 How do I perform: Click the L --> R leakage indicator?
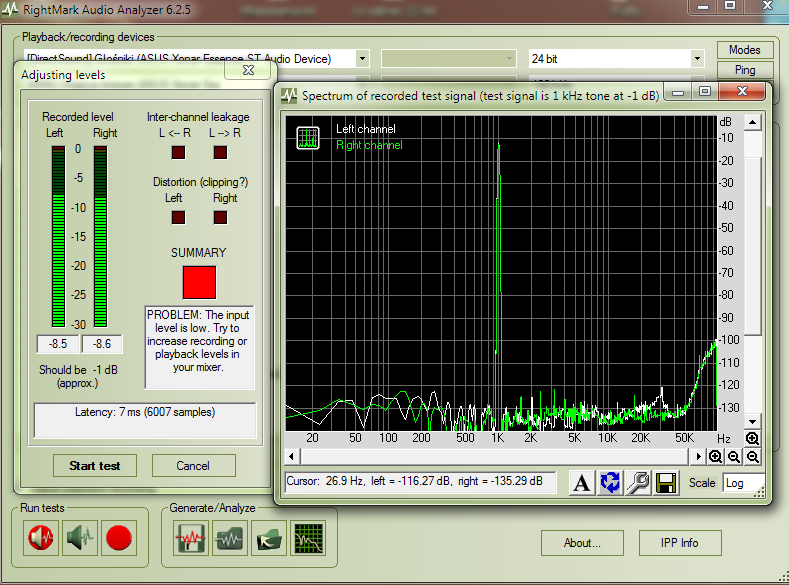click(220, 152)
